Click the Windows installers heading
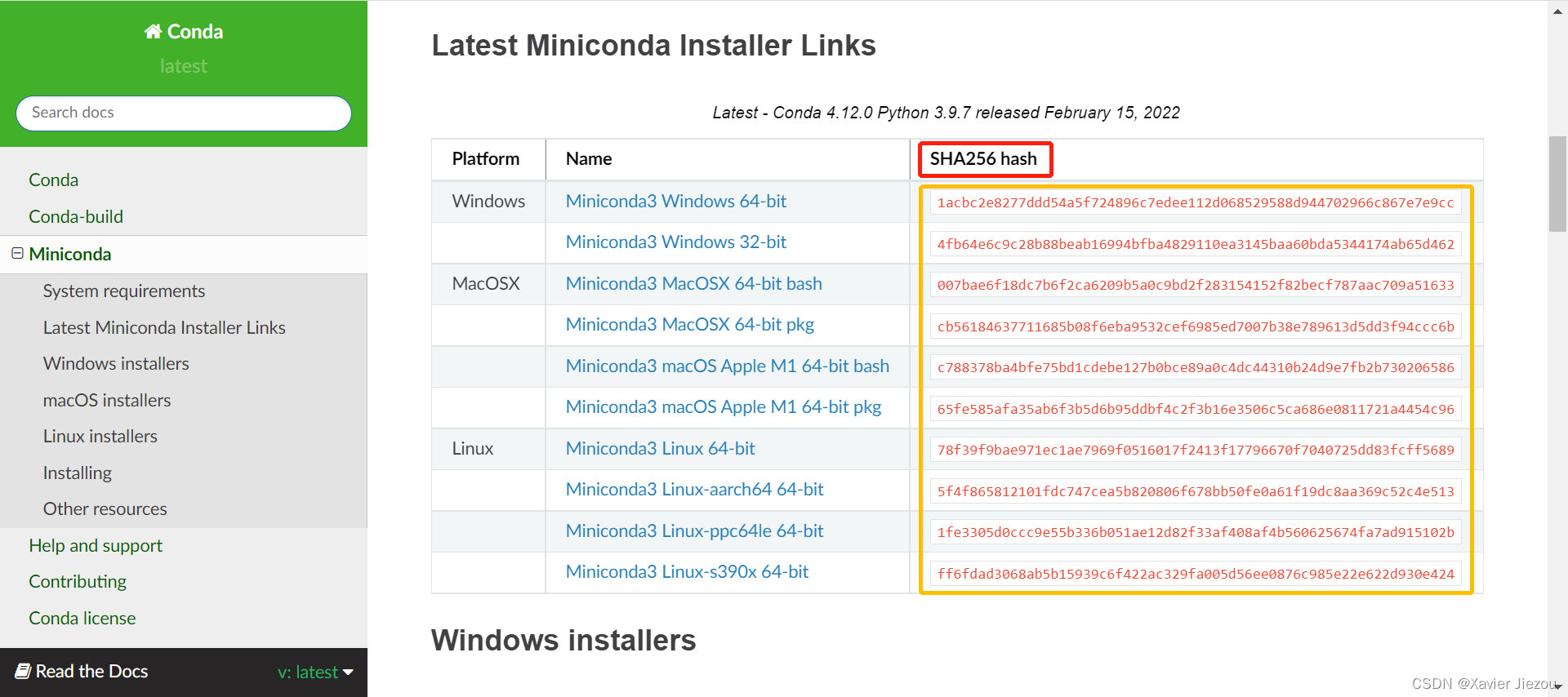This screenshot has width=1568, height=697. 563,640
